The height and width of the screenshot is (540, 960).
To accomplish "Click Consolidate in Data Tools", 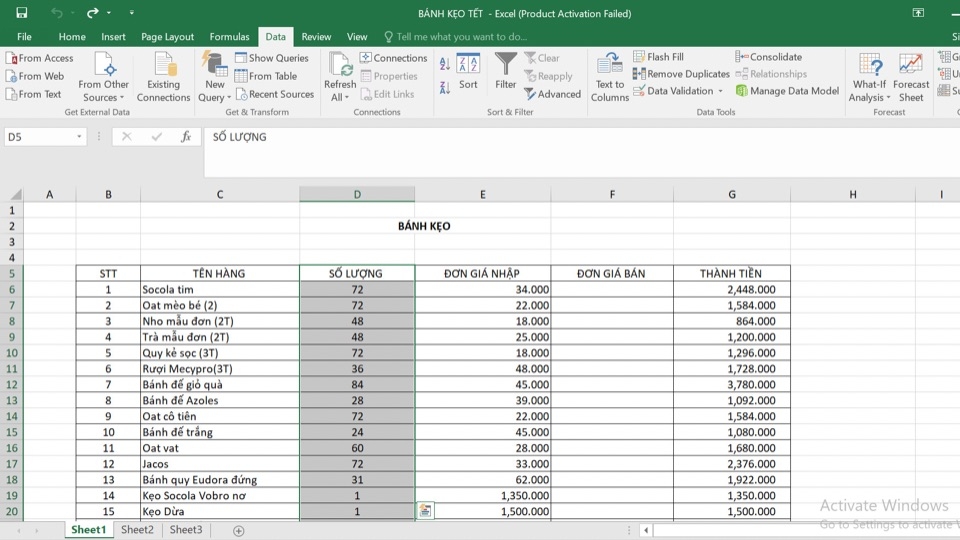I will point(768,57).
